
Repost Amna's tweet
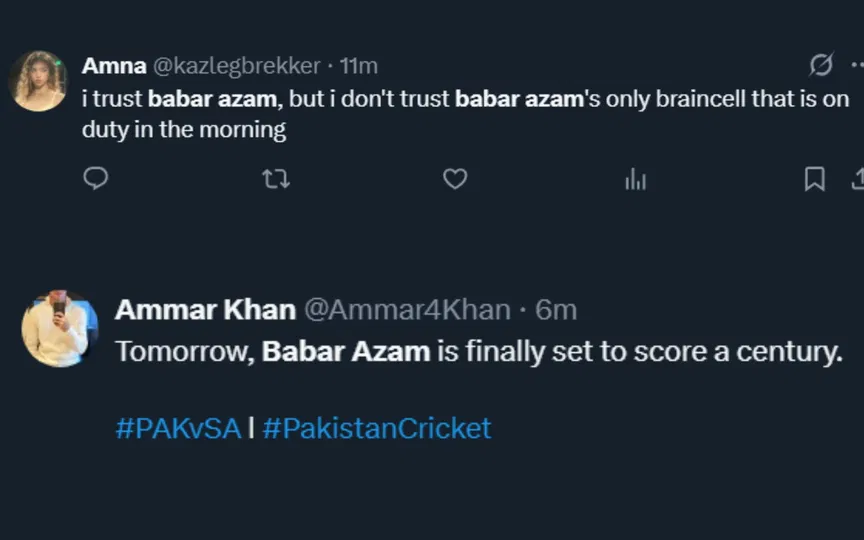(275, 179)
